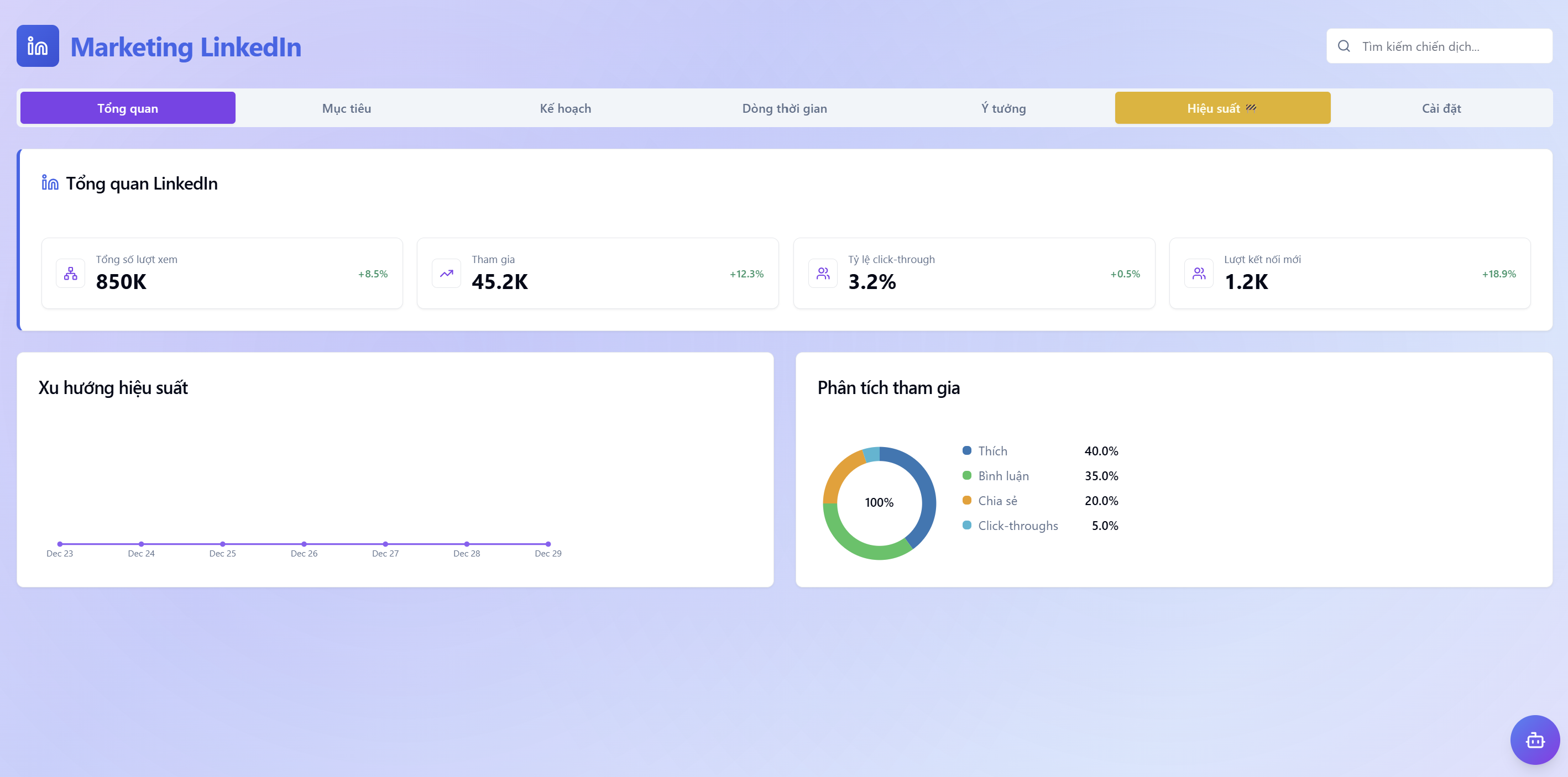
Task: Click the Xu hướng hiệu suất heading
Action: tap(113, 387)
